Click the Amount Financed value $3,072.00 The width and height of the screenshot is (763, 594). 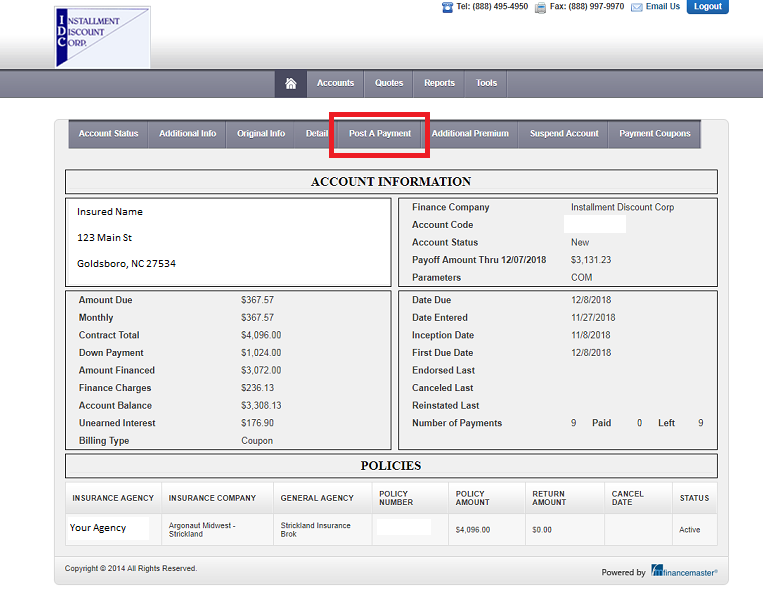pos(261,370)
